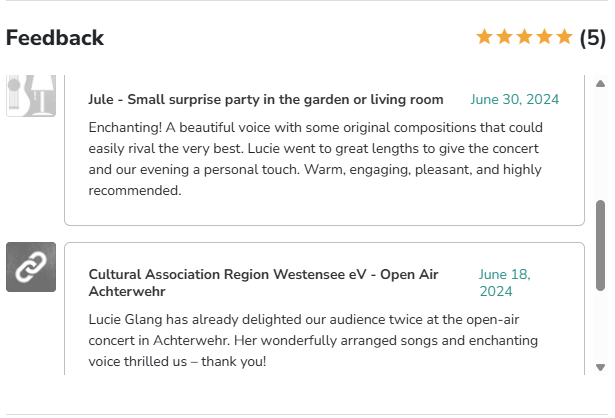Click Jule's reviewer avatar thumbnail

(x=31, y=95)
